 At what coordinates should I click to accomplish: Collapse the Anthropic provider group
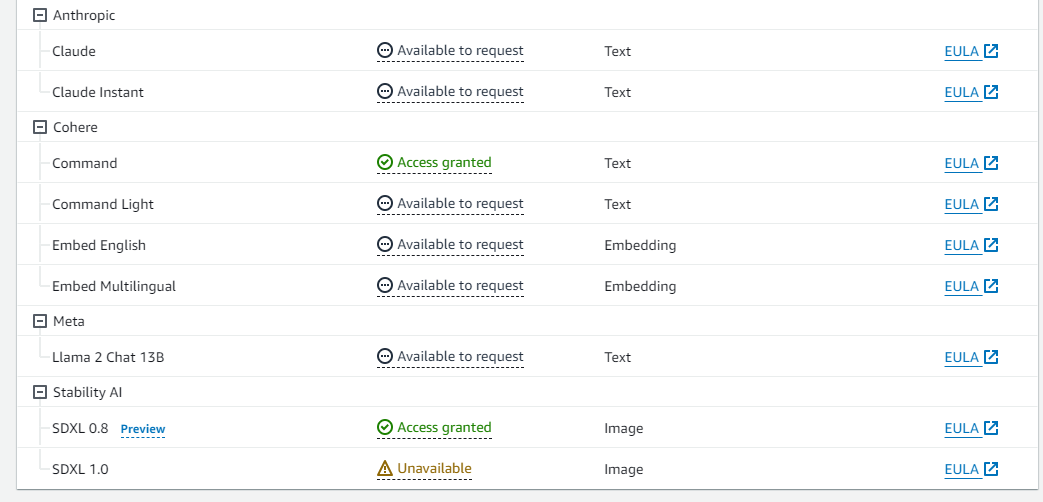click(40, 15)
